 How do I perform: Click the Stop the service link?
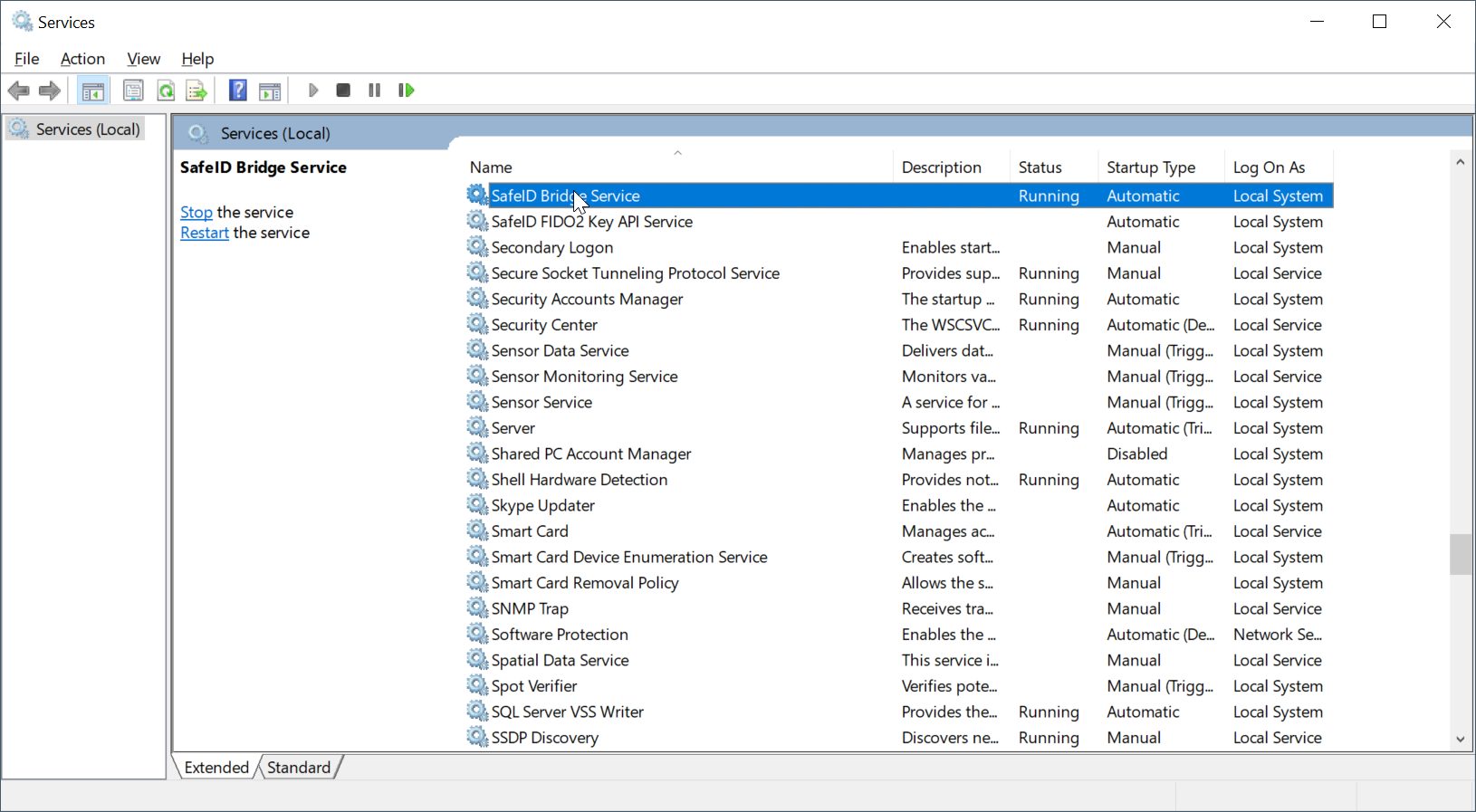pyautogui.click(x=196, y=213)
